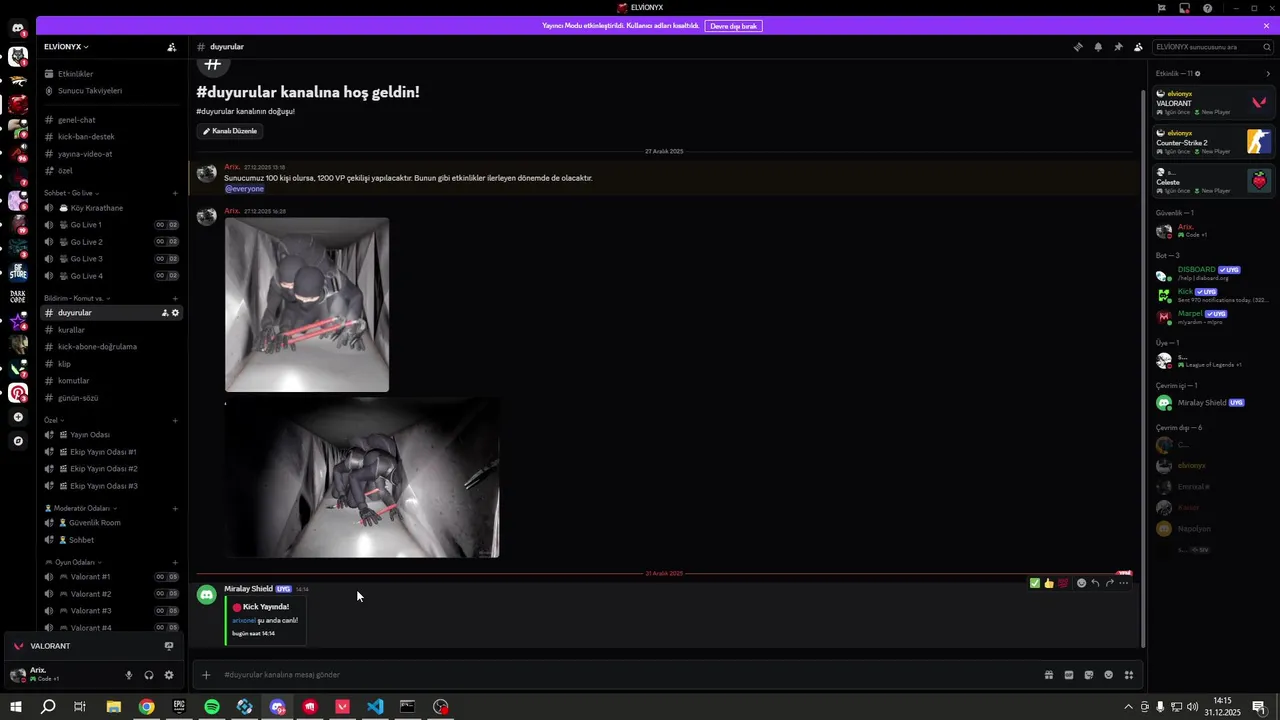Collapse the Sohbet - Go live category
Screen dimensions: 1280x720
[72, 192]
